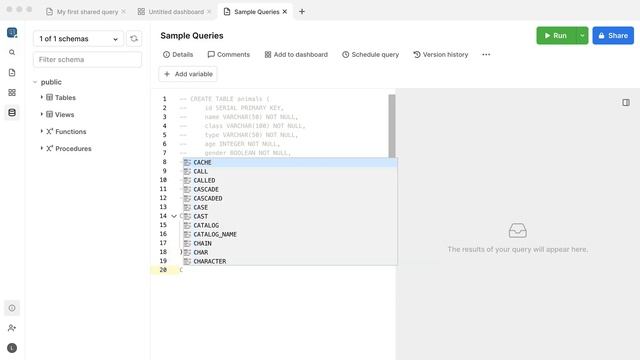This screenshot has width=640, height=360.
Task: Open the Run options dropdown arrow
Action: coord(582,36)
